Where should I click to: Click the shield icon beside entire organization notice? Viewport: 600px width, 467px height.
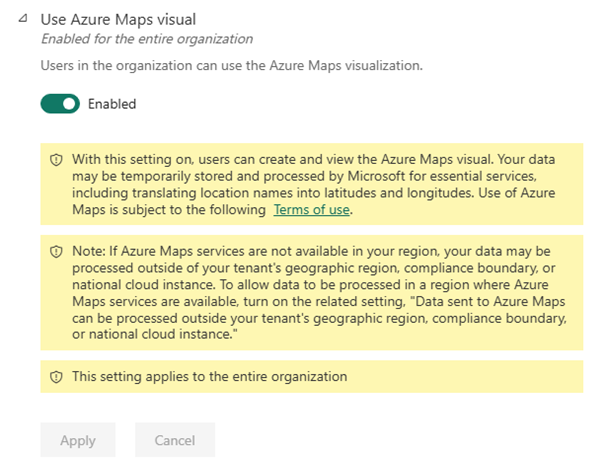click(x=57, y=376)
